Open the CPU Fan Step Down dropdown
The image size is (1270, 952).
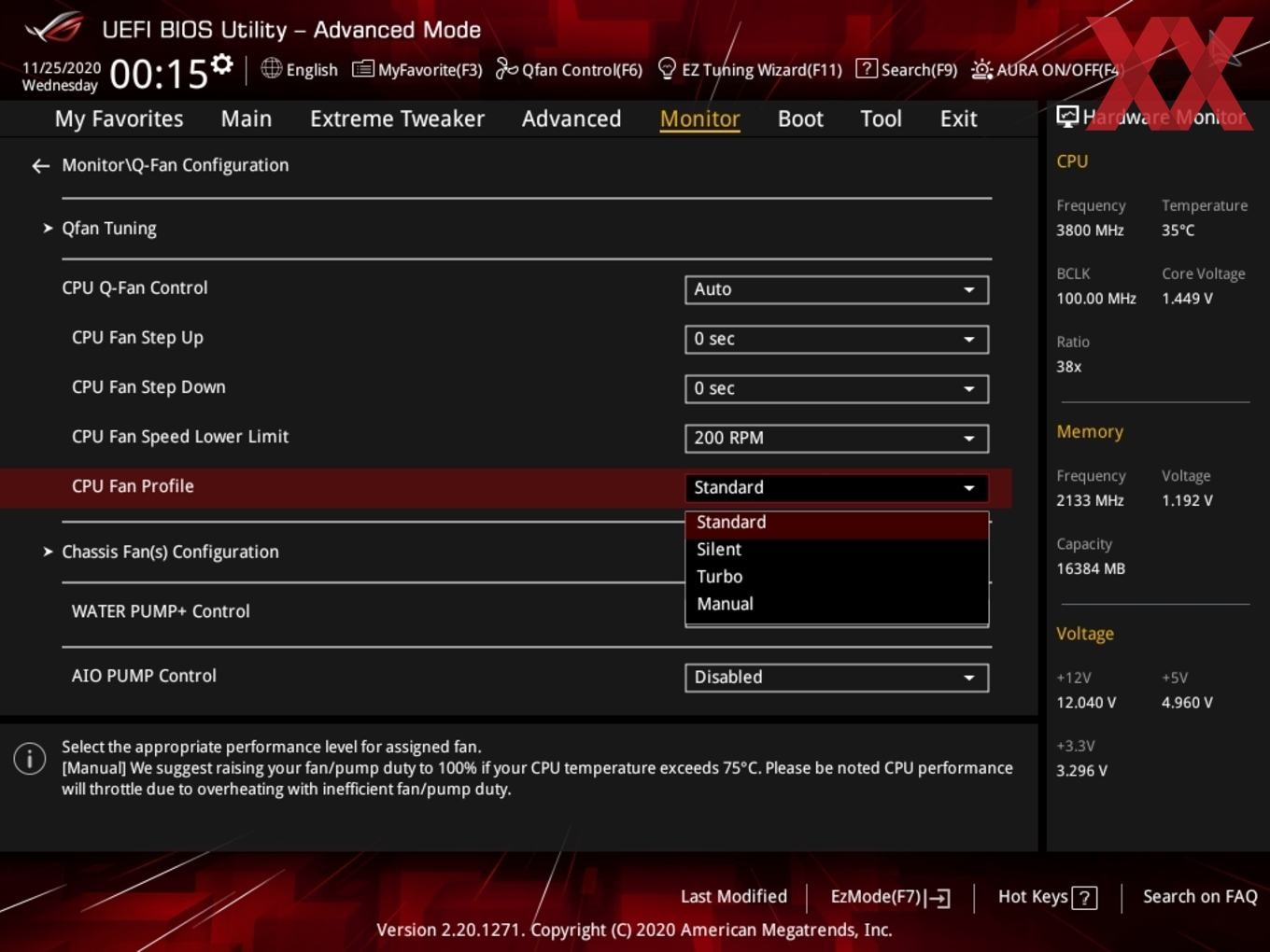pyautogui.click(x=836, y=388)
